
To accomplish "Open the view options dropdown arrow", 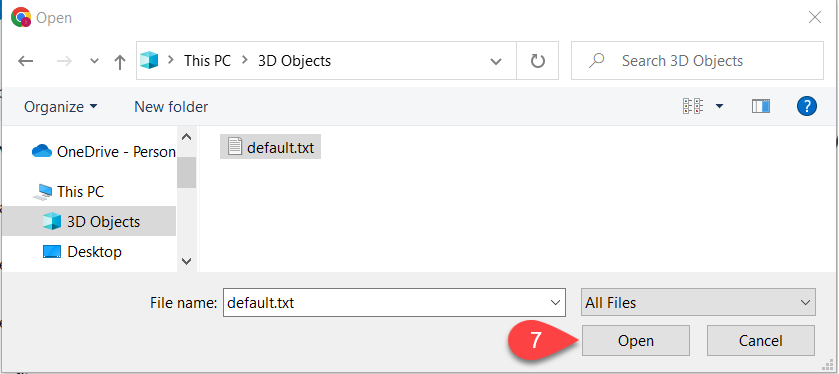I will coord(719,106).
